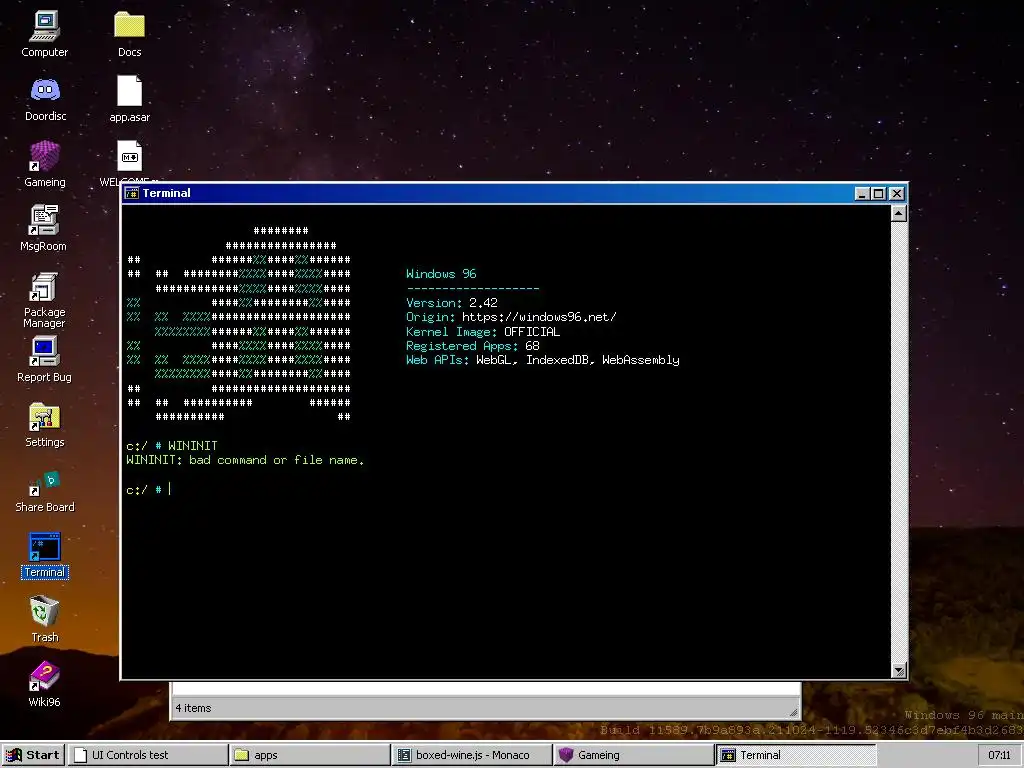The height and width of the screenshot is (768, 1024).
Task: Launch Package Manager from desktop
Action: (44, 300)
